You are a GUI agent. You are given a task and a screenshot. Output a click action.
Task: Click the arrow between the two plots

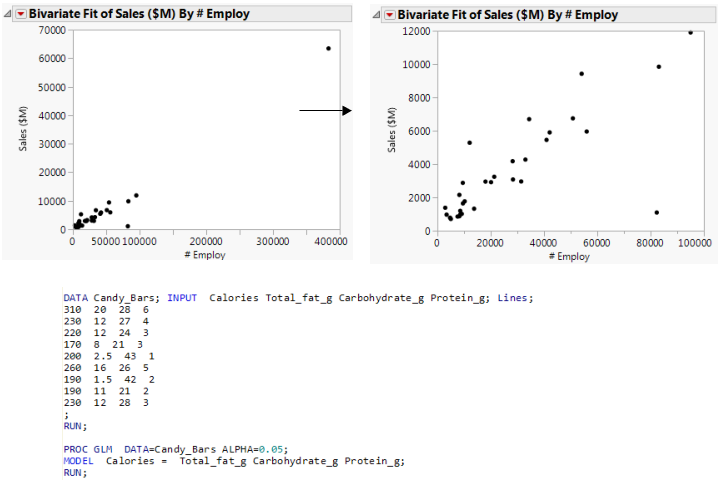tap(326, 110)
